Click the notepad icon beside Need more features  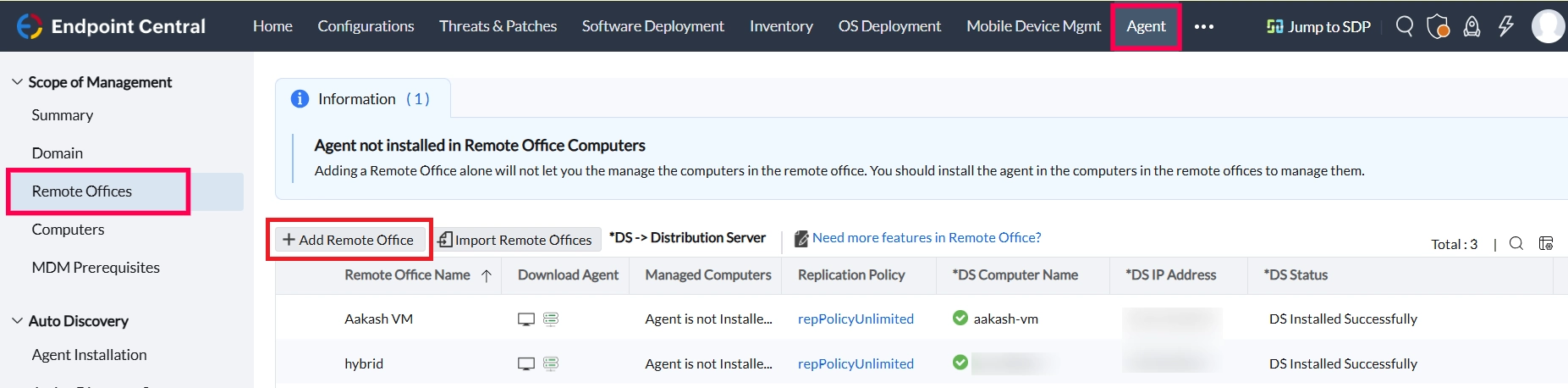tap(801, 239)
